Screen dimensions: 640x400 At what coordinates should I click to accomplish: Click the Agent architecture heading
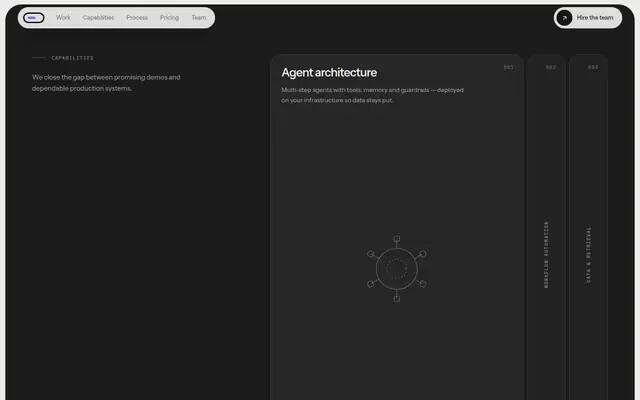coord(329,72)
